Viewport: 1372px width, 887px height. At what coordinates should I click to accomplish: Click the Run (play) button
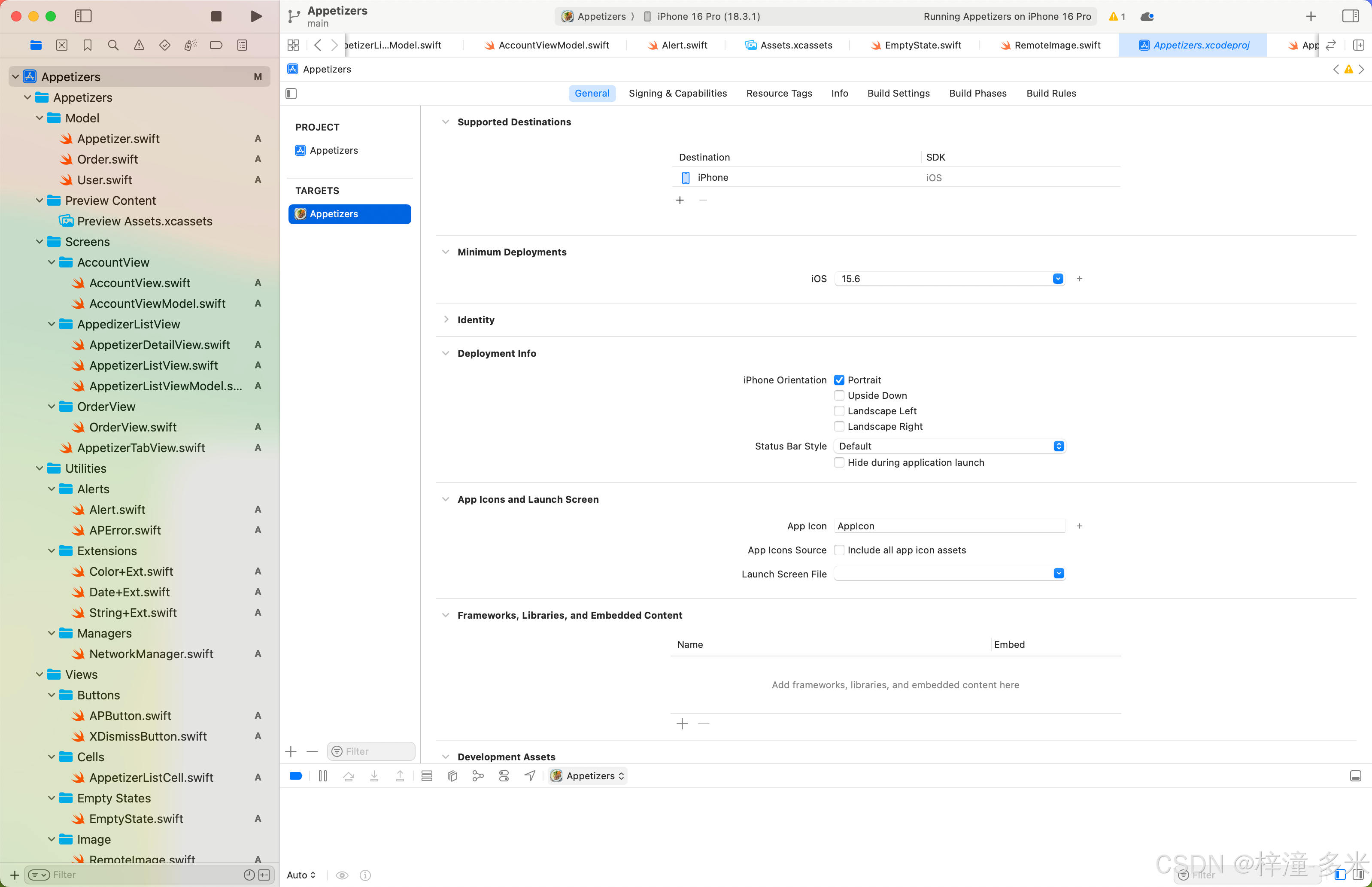[256, 16]
